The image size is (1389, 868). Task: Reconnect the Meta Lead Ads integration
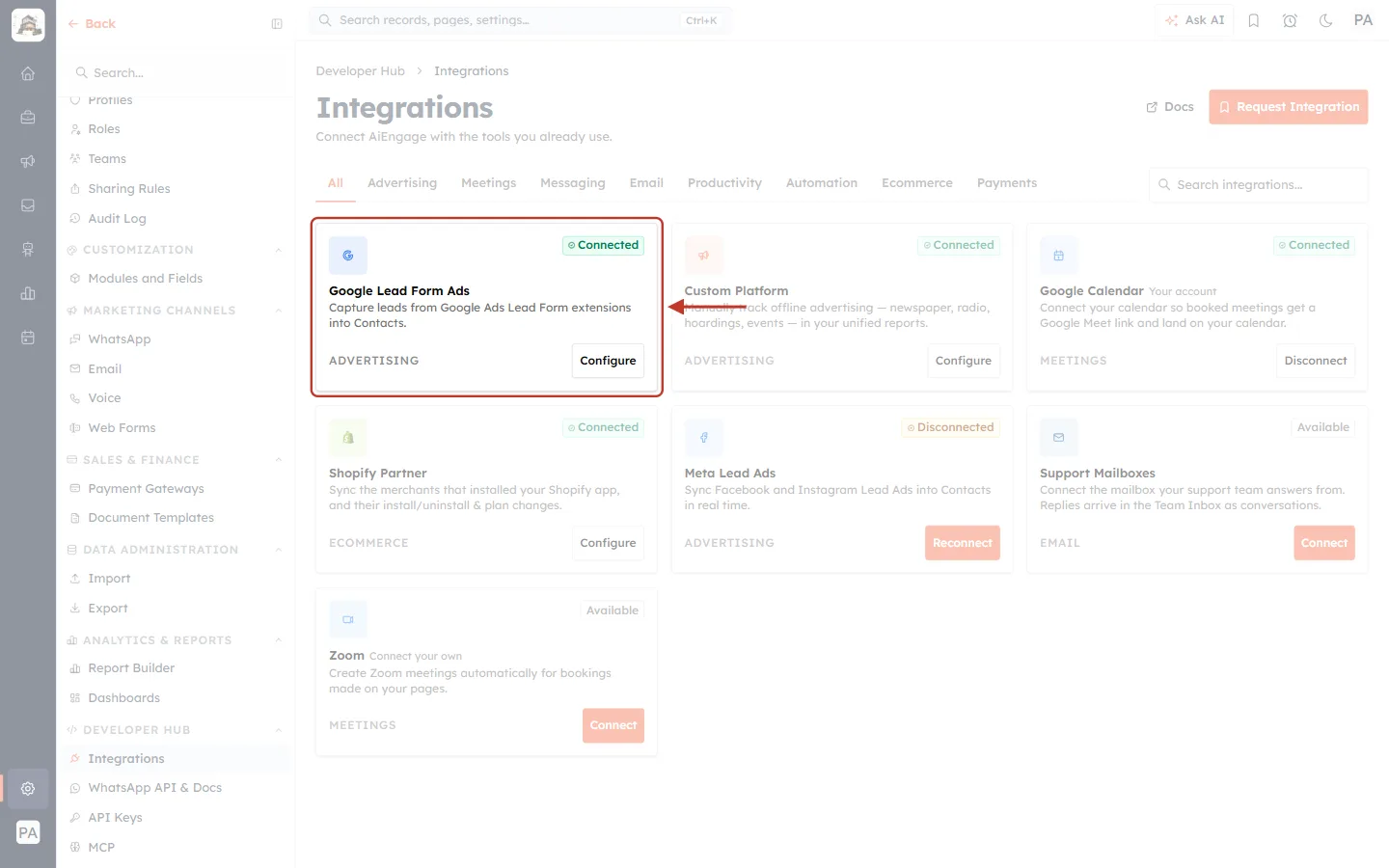click(963, 543)
